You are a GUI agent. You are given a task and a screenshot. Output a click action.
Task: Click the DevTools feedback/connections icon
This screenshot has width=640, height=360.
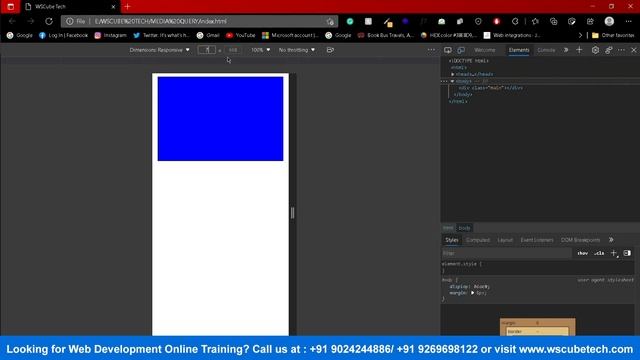(609, 50)
